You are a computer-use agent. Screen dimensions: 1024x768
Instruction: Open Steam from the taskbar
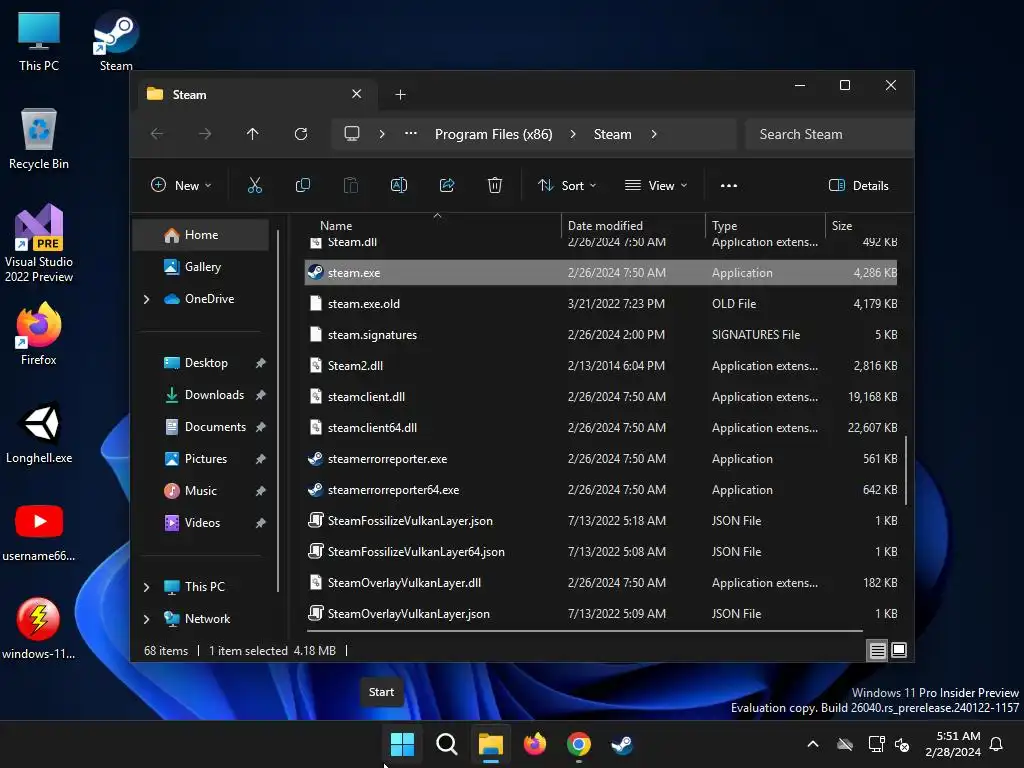(622, 744)
